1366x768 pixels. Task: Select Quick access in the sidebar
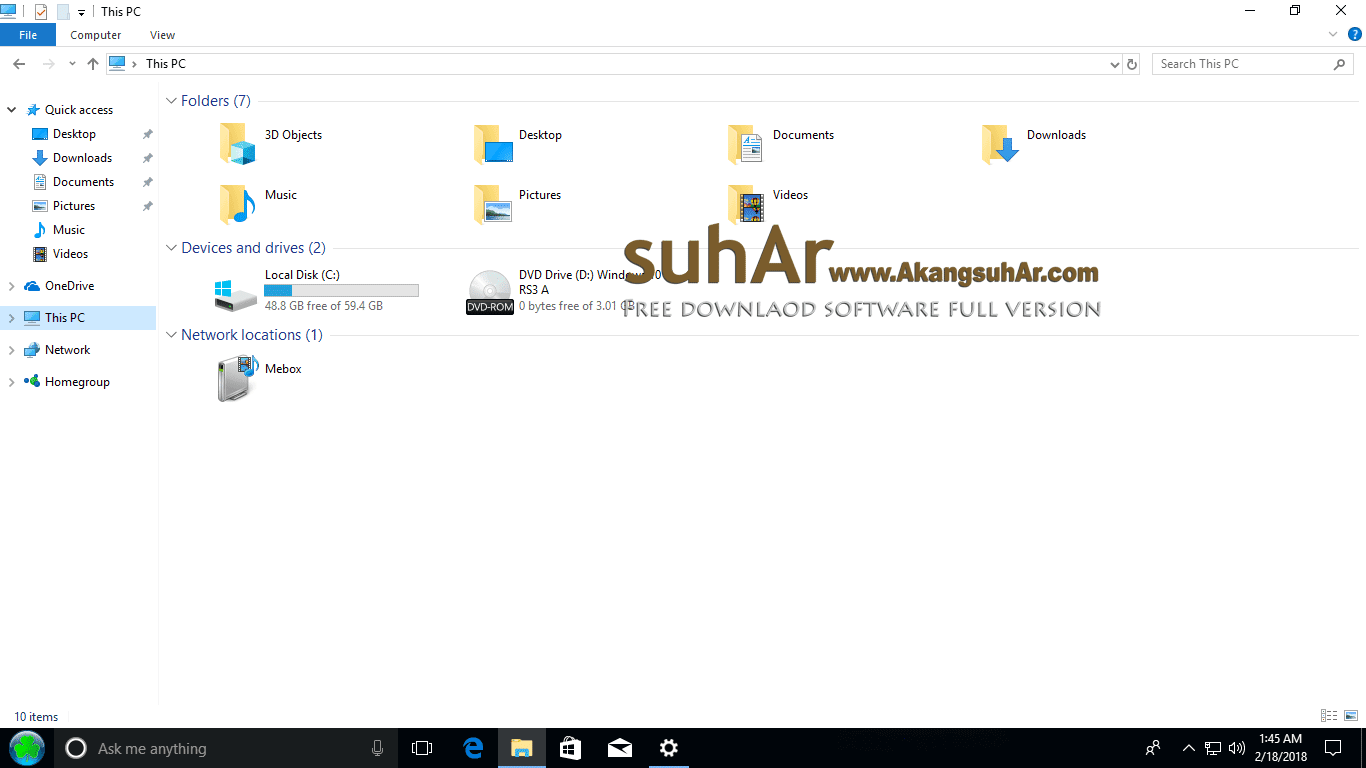tap(79, 110)
